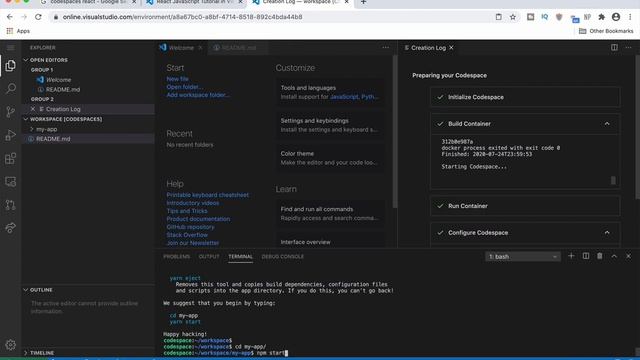Open Printable keyboard cheatsheet link
This screenshot has height=360, width=640.
207,195
